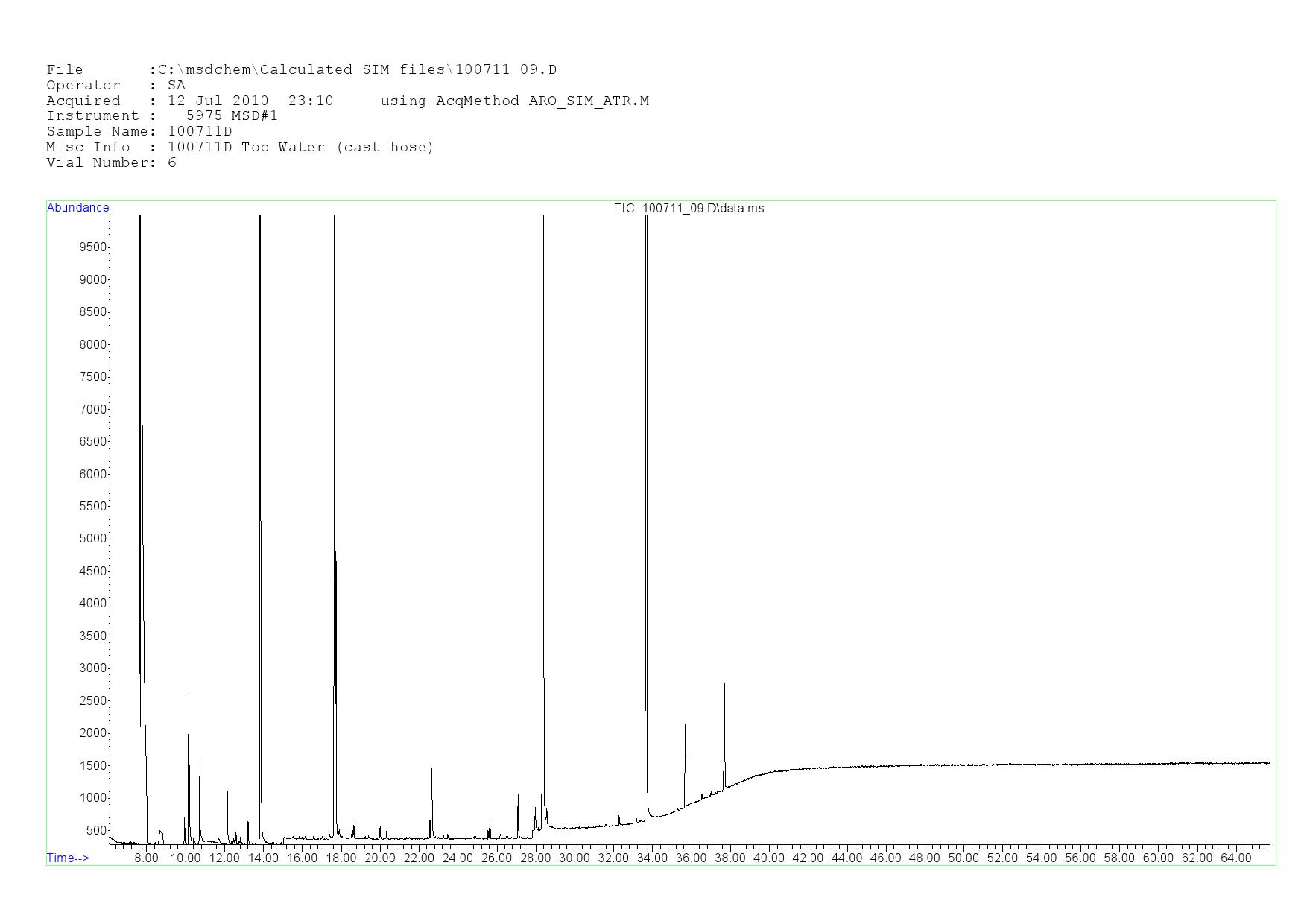Click the Instrument value 5975 MSD#1
The width and height of the screenshot is (1307, 924).
pos(232,116)
